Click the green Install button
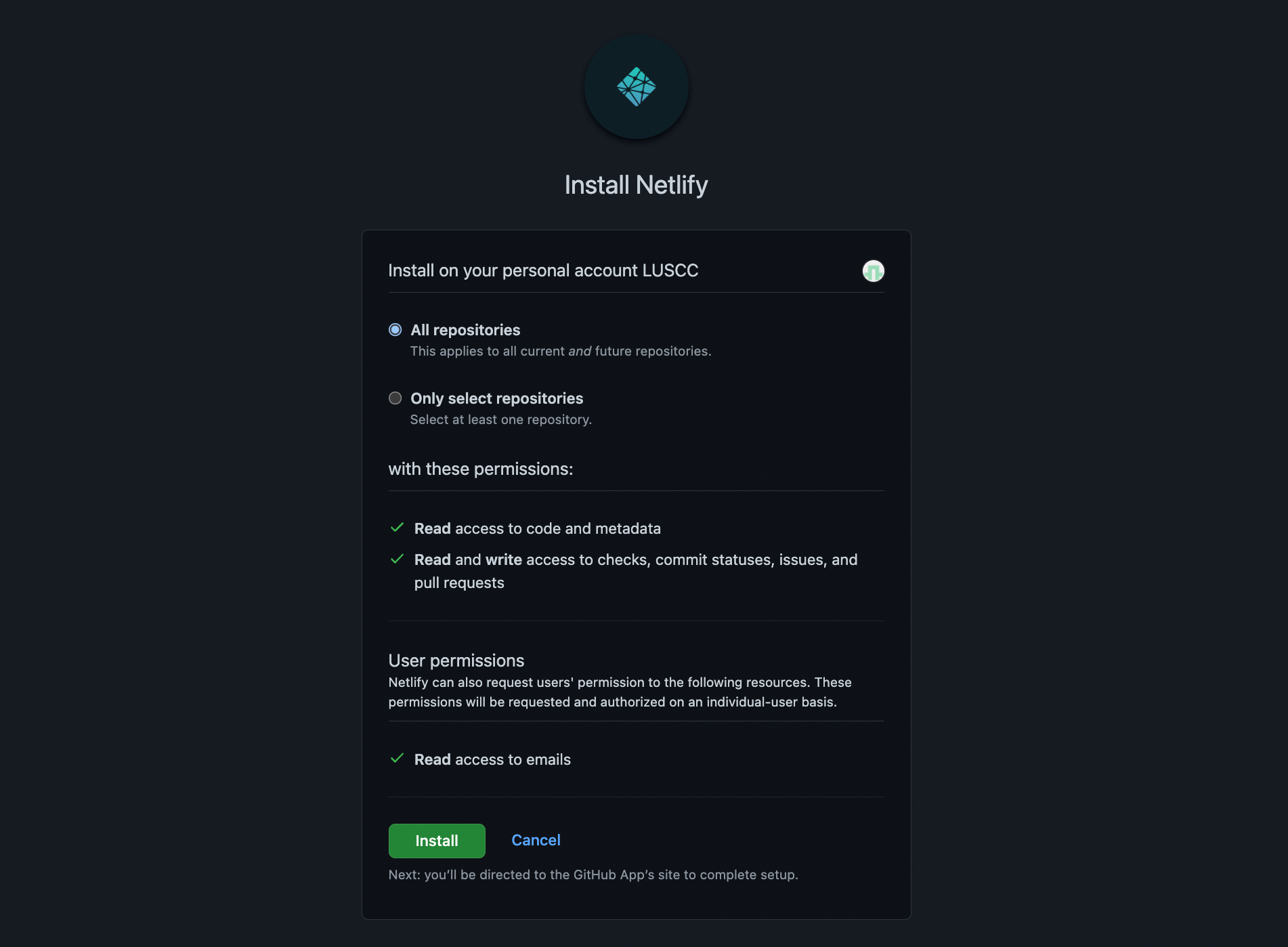1288x947 pixels. tap(437, 841)
